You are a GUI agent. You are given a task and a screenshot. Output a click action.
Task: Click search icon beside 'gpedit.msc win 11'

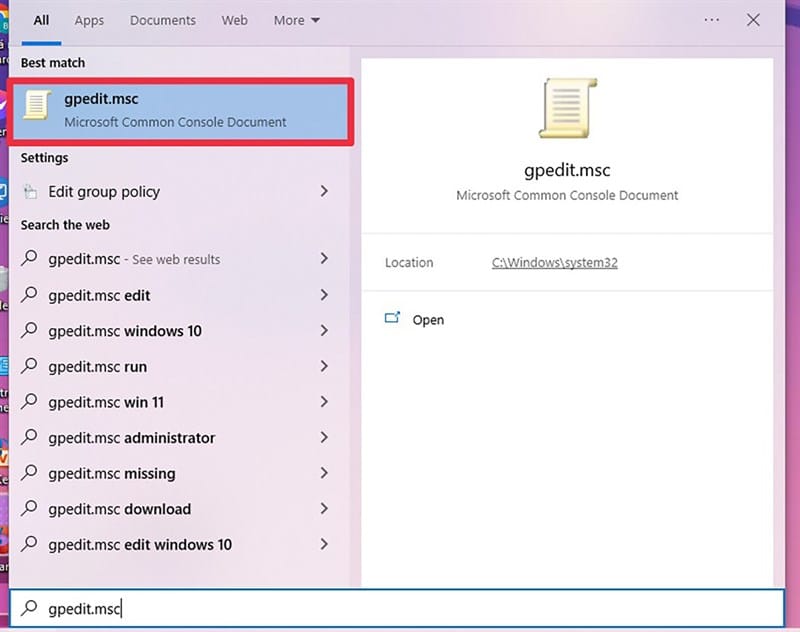click(x=30, y=401)
